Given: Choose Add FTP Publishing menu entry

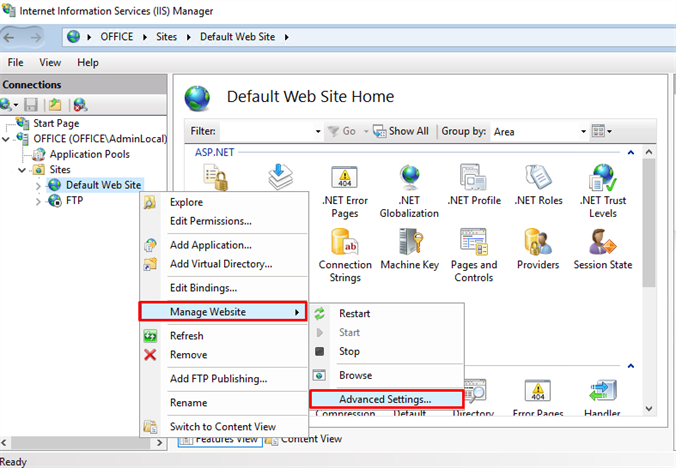Looking at the screenshot, I should click(x=224, y=379).
